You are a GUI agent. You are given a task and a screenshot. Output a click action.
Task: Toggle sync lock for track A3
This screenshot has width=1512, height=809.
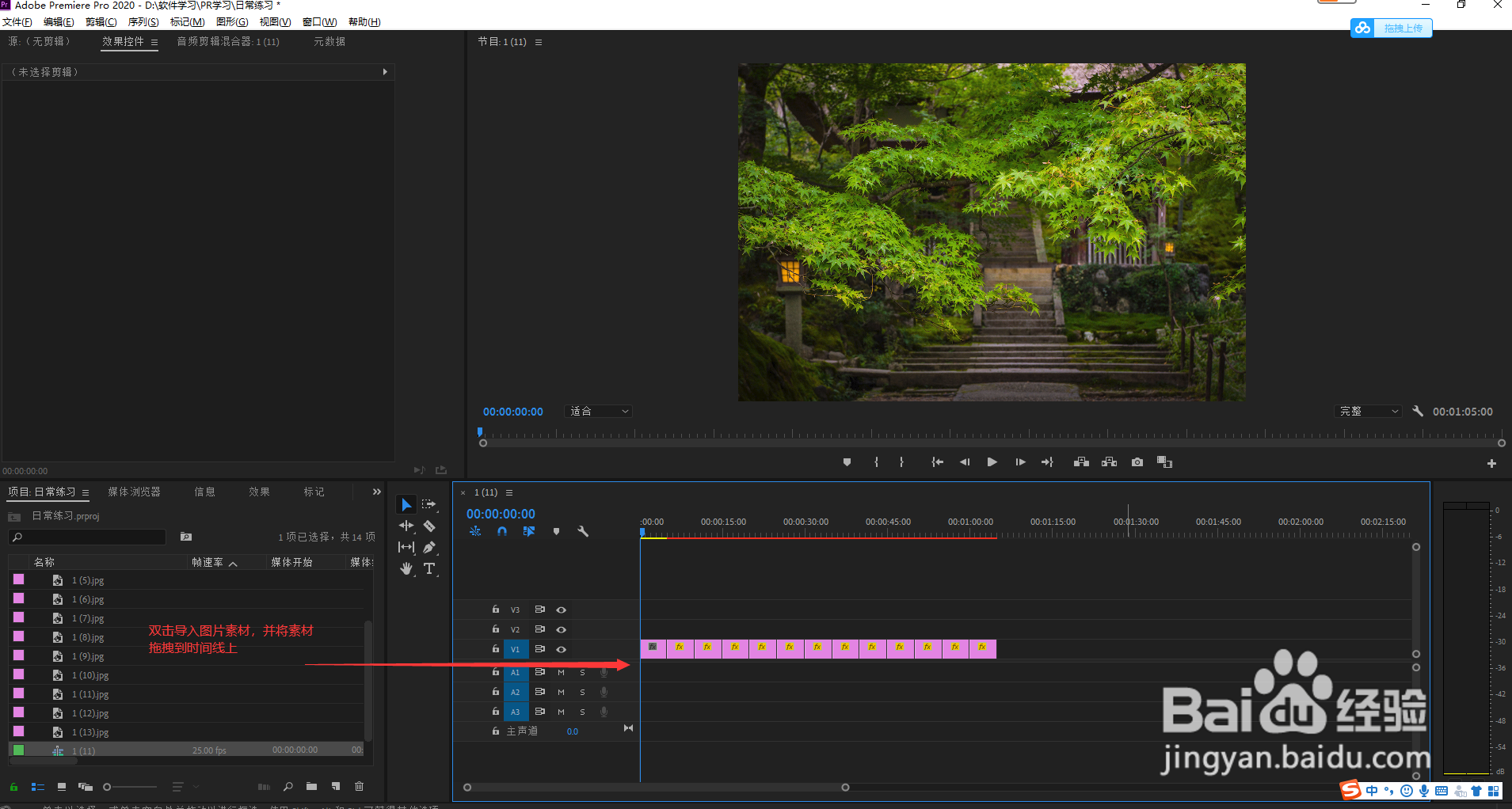point(539,712)
